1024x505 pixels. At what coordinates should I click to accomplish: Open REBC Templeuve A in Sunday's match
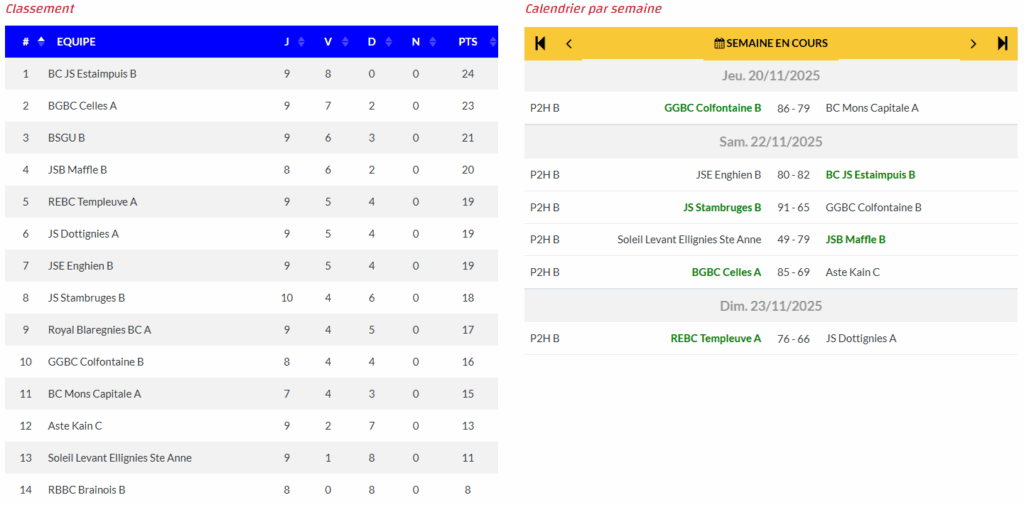point(715,338)
